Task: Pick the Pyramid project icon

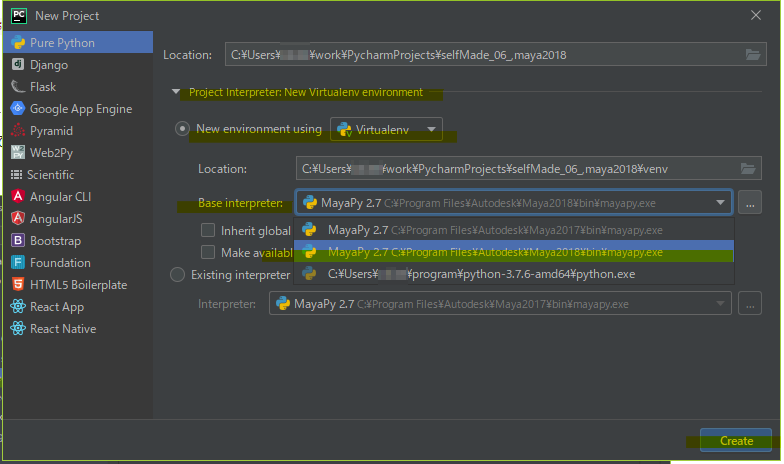Action: click(x=18, y=131)
